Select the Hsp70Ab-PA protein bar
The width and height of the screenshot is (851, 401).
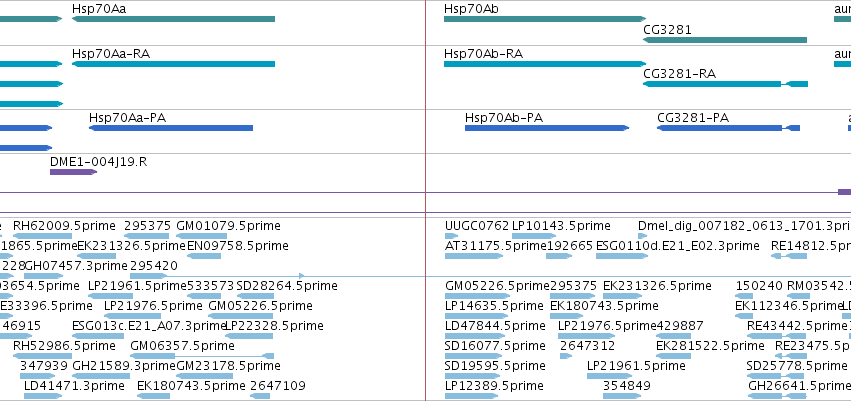point(547,128)
